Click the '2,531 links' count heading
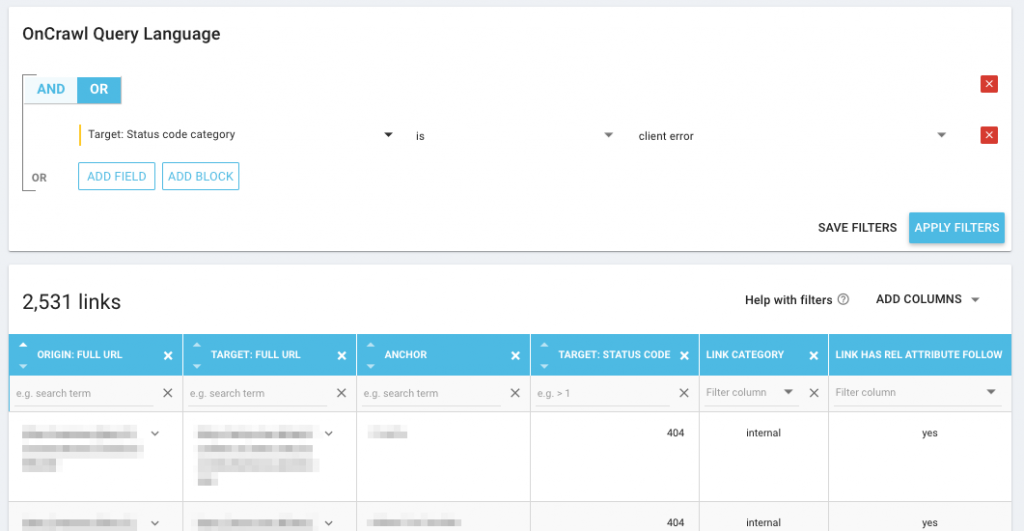 (x=72, y=302)
